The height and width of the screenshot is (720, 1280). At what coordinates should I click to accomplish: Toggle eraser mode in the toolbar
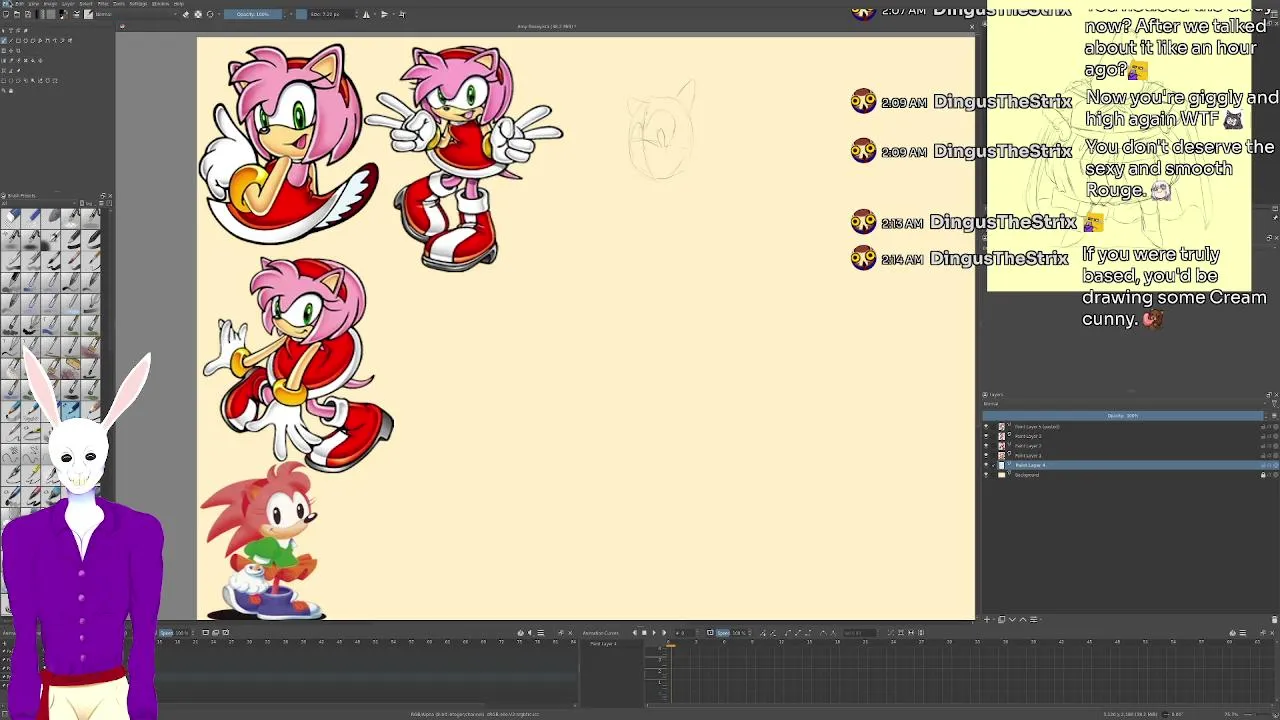186,14
